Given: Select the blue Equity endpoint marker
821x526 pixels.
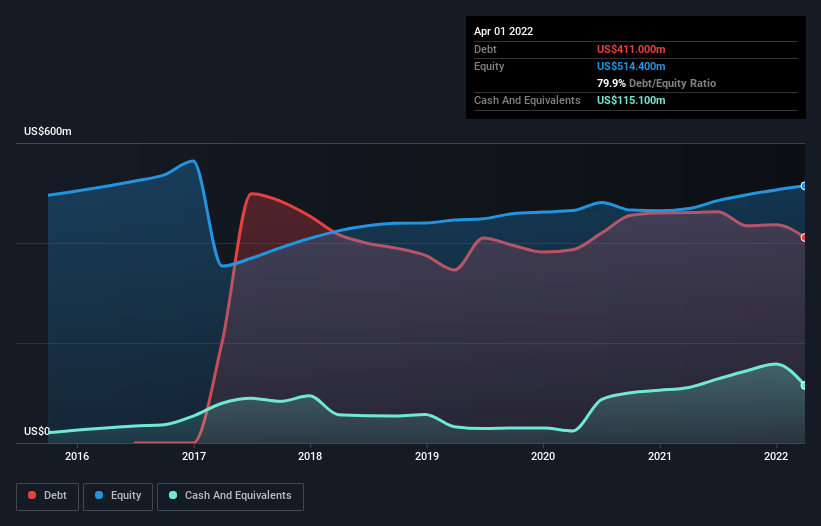Looking at the screenshot, I should tap(804, 186).
